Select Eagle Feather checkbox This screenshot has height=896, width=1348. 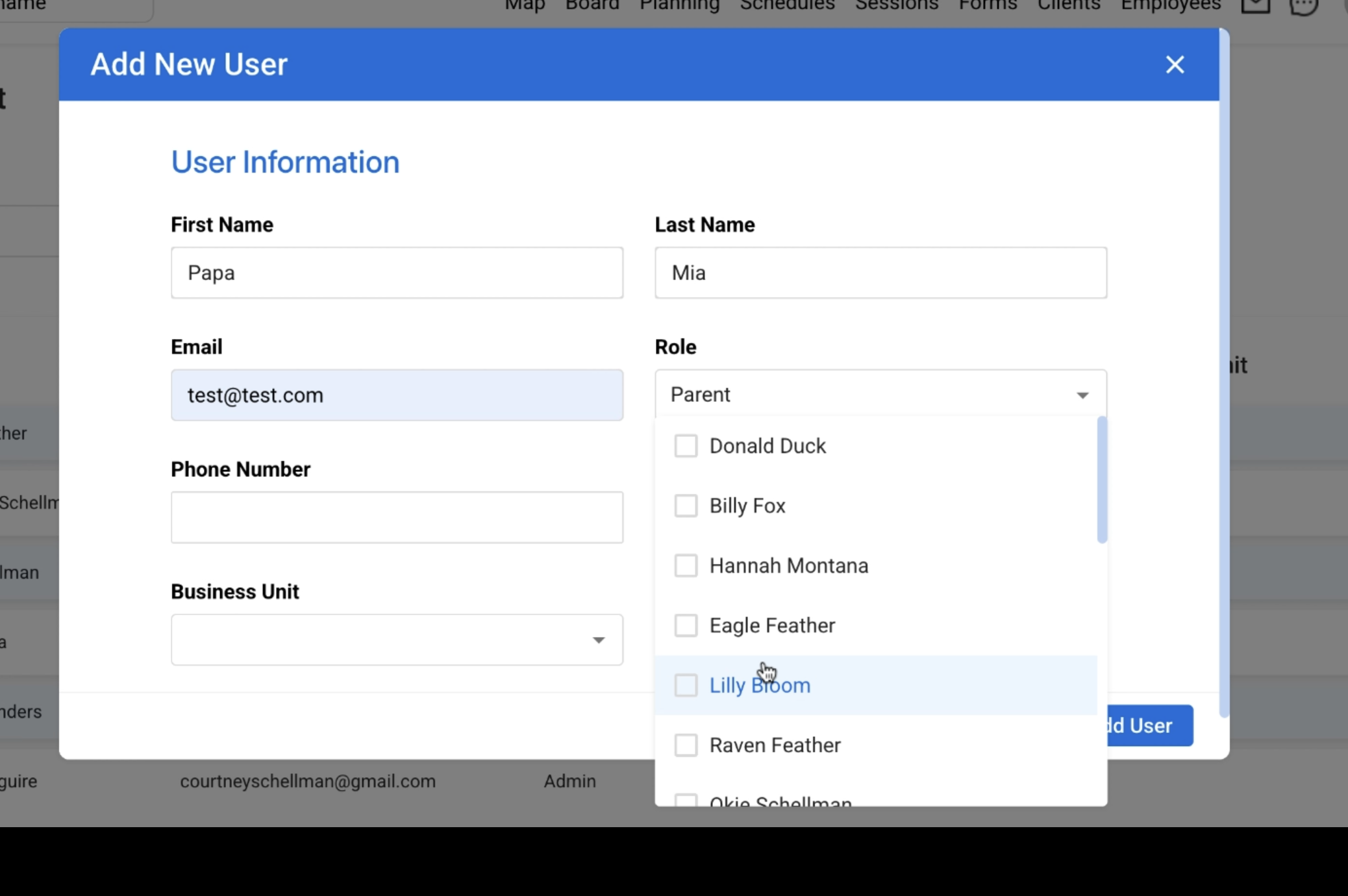(x=686, y=625)
